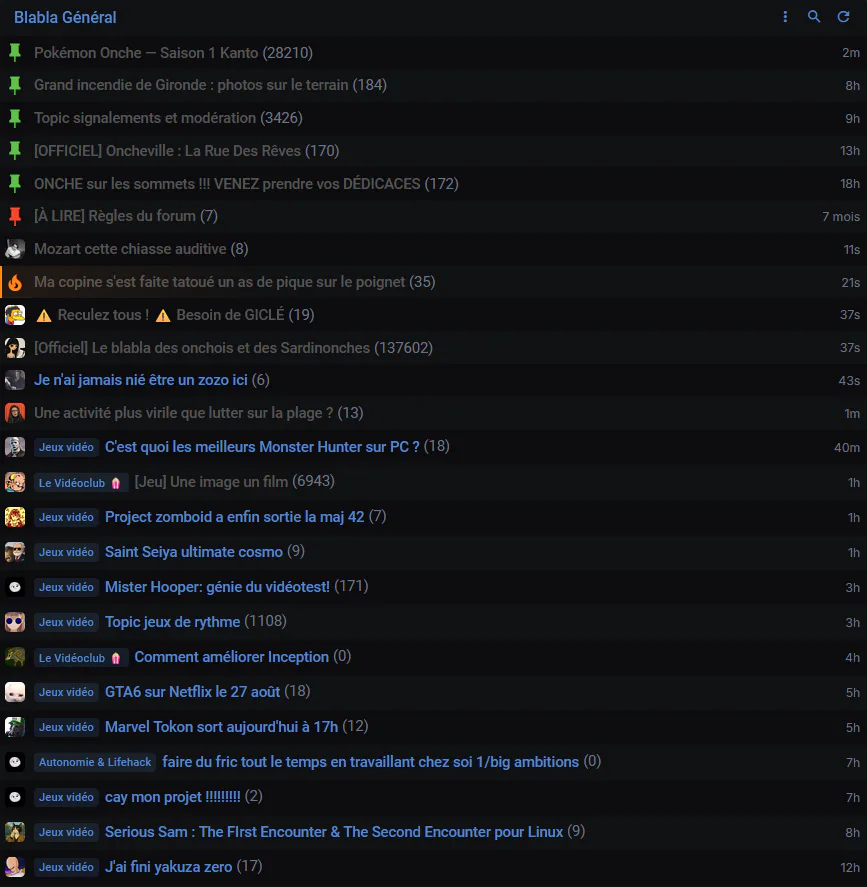Open the three-dot options menu
Screen dimensions: 867x887
(x=785, y=17)
